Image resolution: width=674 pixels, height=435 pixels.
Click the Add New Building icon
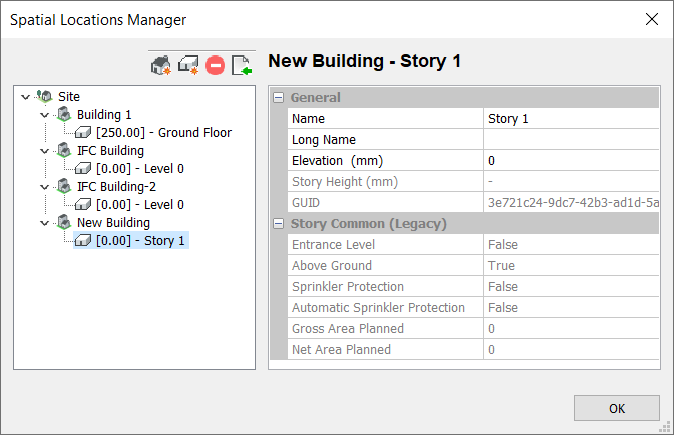coord(160,66)
